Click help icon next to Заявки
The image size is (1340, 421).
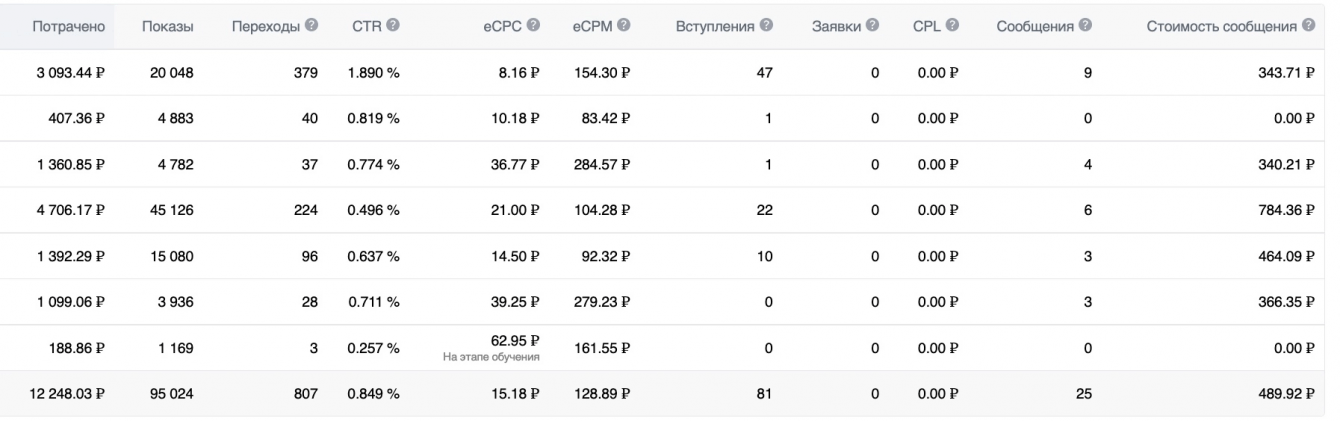[871, 24]
